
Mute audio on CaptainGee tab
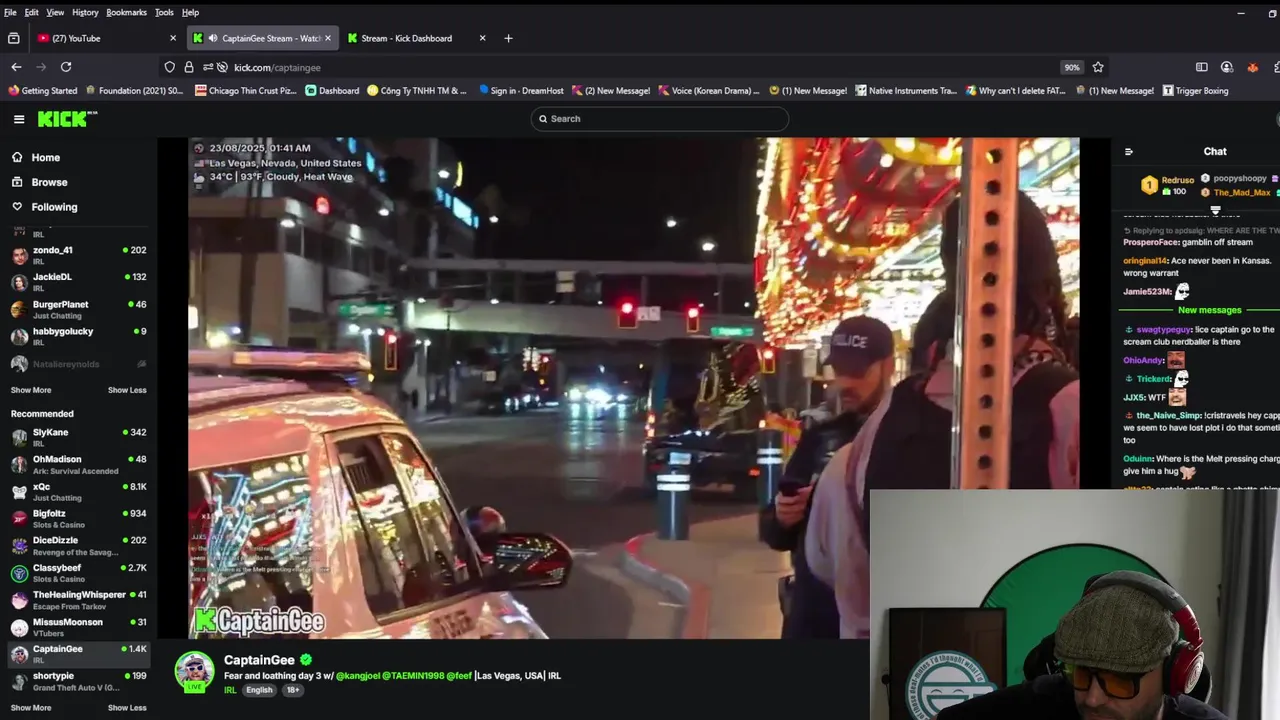(x=212, y=38)
